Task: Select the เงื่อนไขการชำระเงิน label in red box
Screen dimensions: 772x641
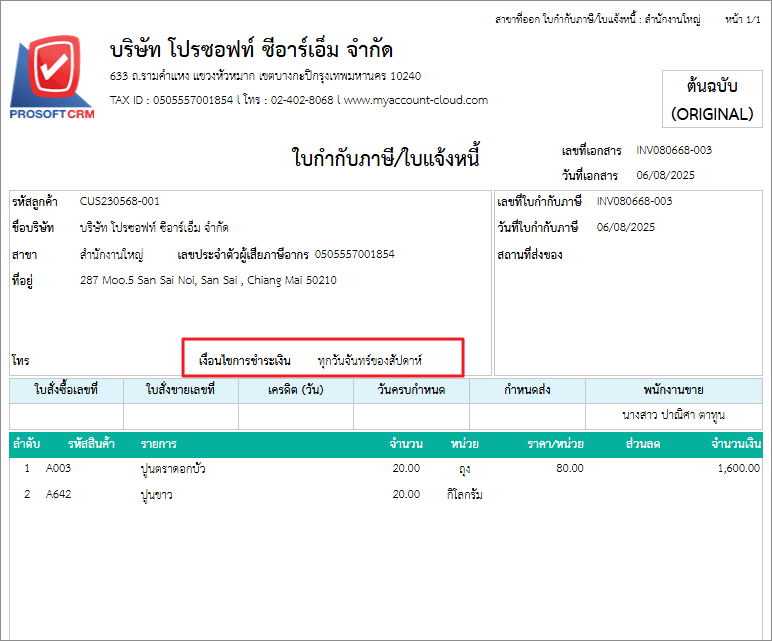Action: (x=245, y=359)
